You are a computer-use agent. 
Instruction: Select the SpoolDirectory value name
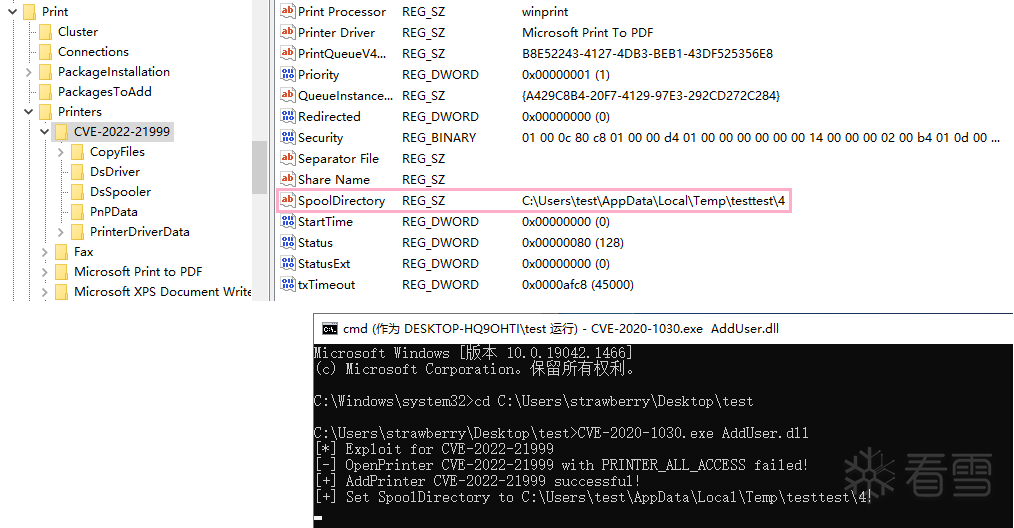(341, 201)
